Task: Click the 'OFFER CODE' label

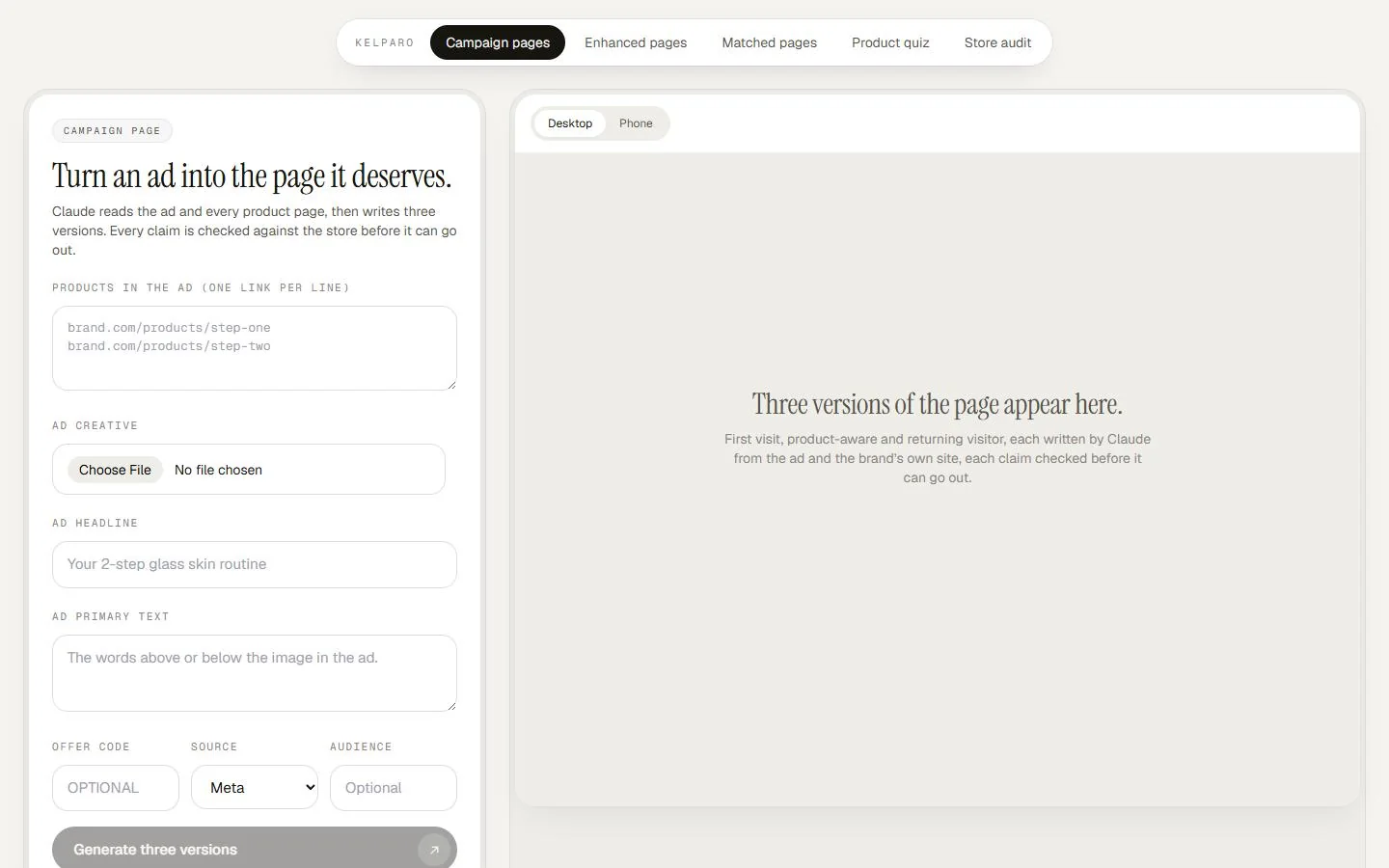Action: point(91,746)
